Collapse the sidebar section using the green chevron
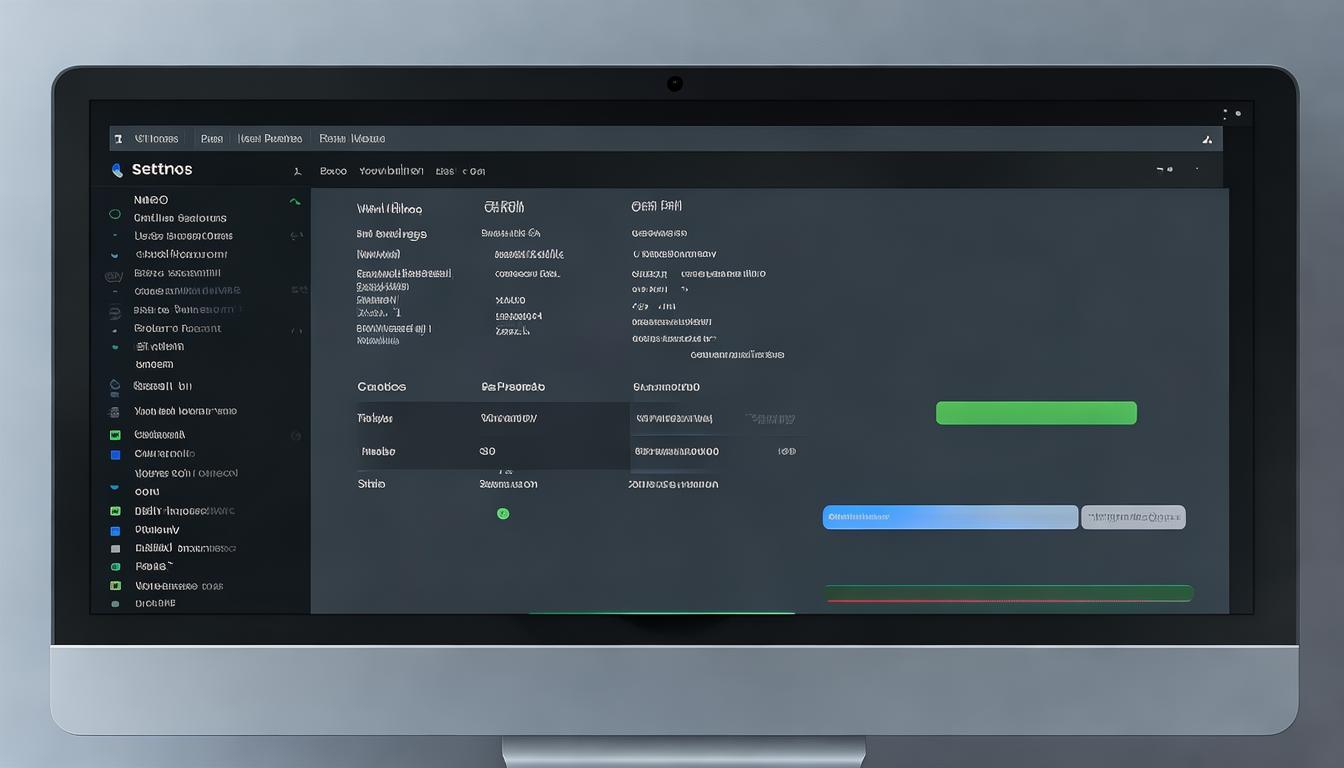 [x=294, y=201]
